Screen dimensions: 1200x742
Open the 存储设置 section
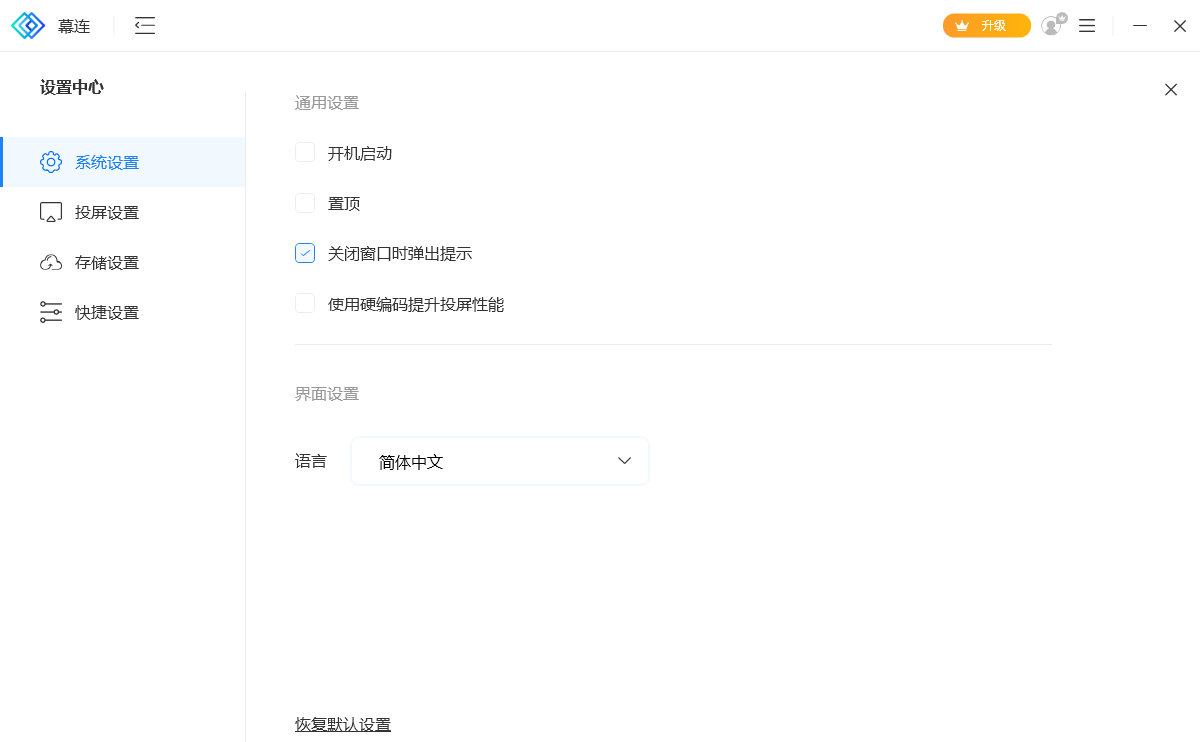[x=107, y=262]
